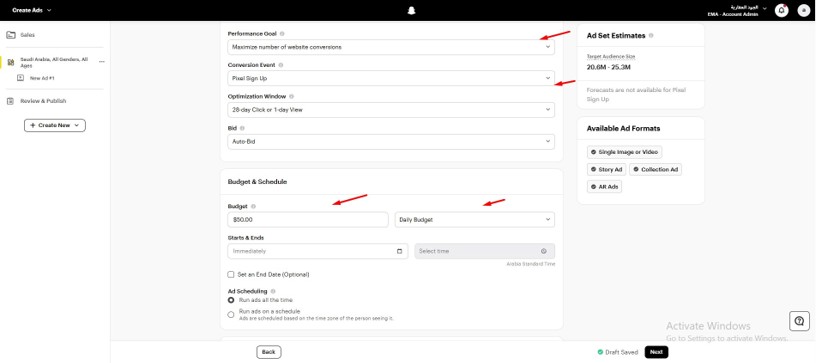Click the Single Image or Video format chip

point(624,152)
